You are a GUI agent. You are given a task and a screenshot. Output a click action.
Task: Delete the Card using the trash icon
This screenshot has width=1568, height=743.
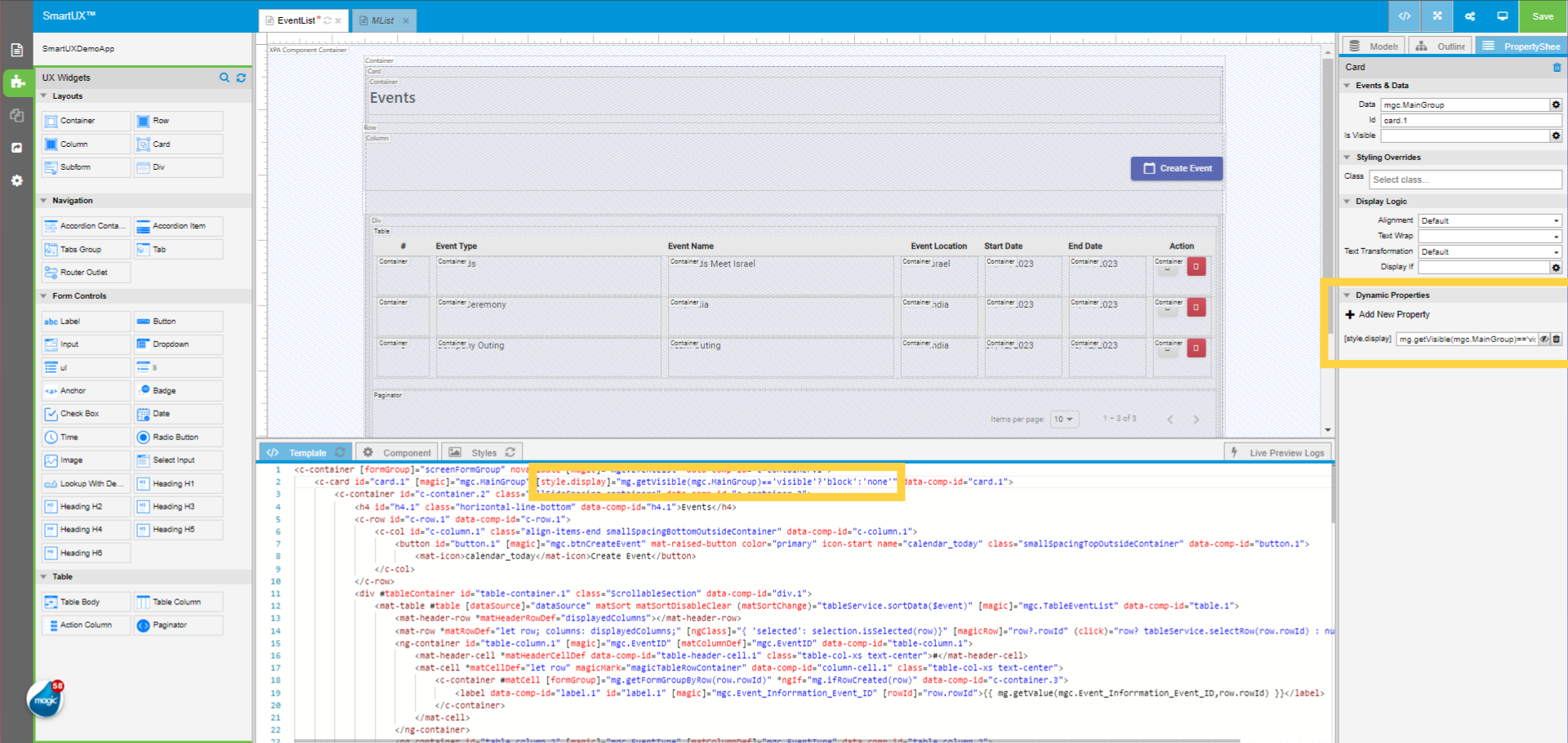click(1557, 68)
